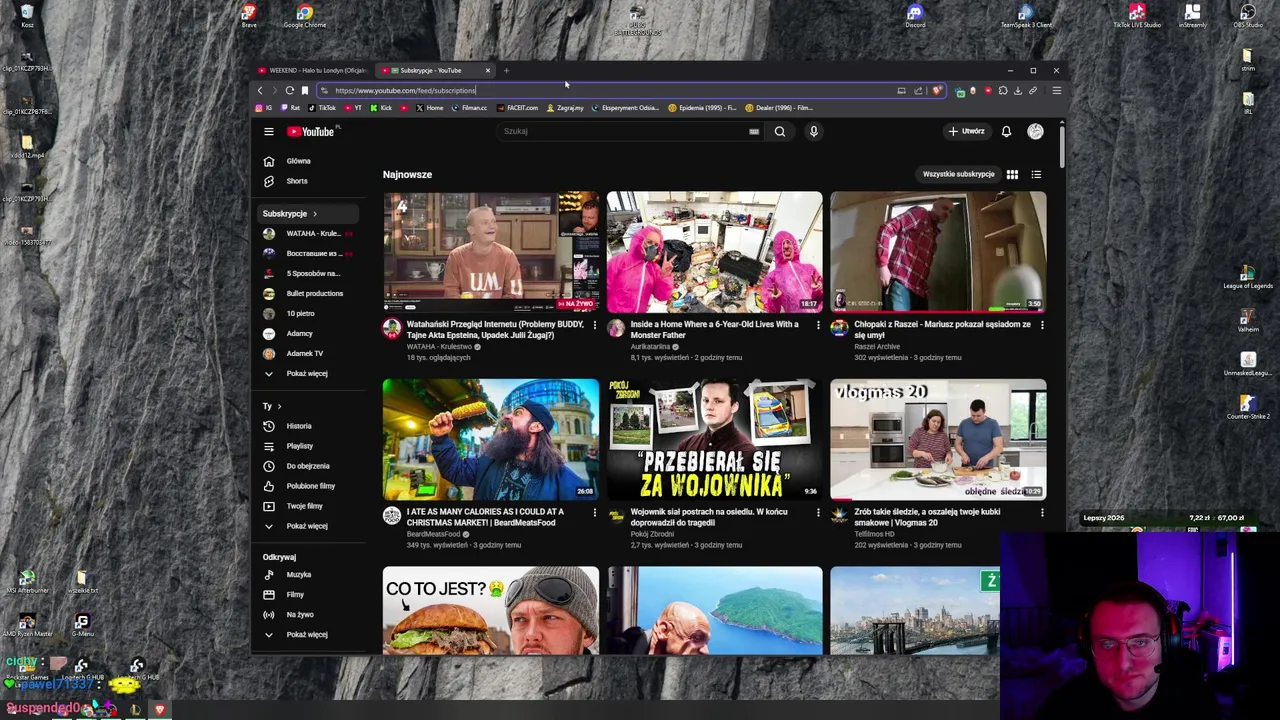Open Shorts in sidebar
1280x720 pixels.
295,181
